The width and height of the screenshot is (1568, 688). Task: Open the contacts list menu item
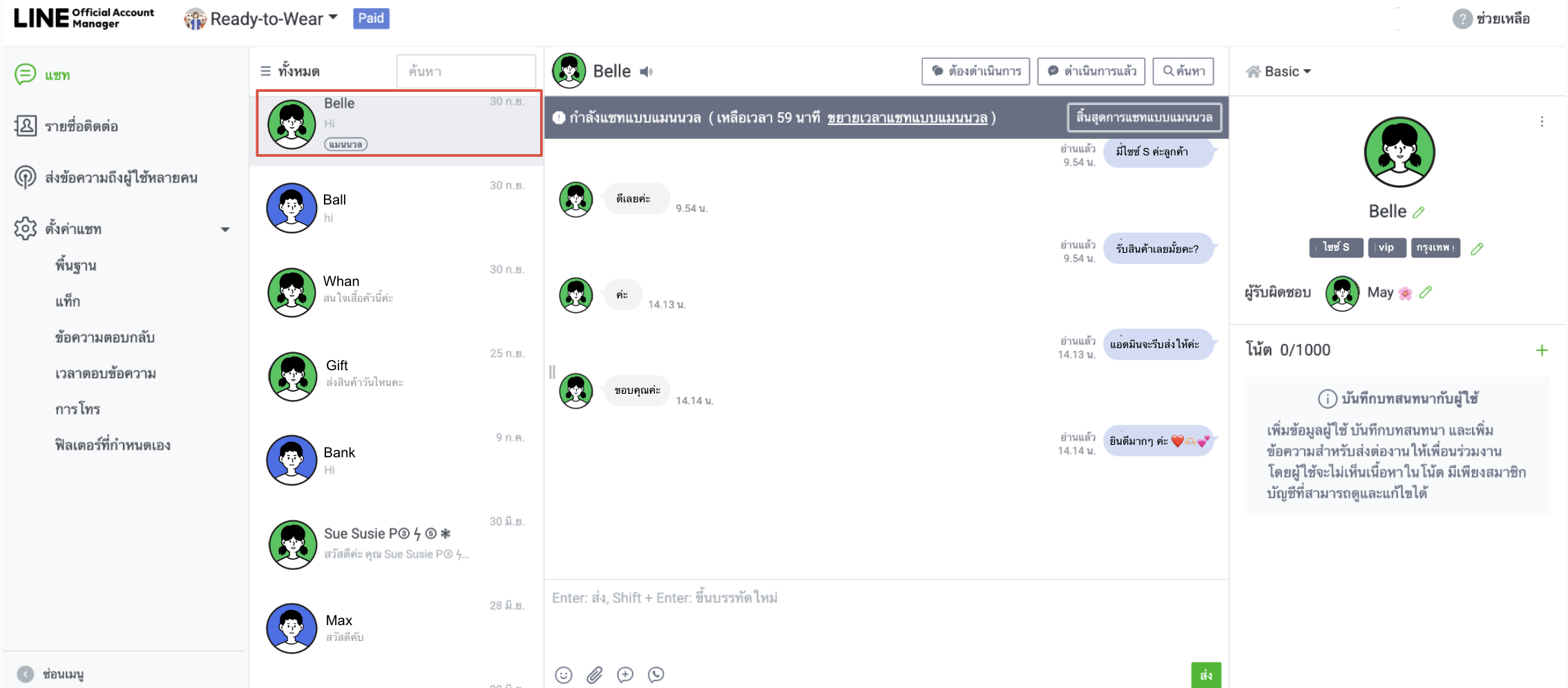81,126
